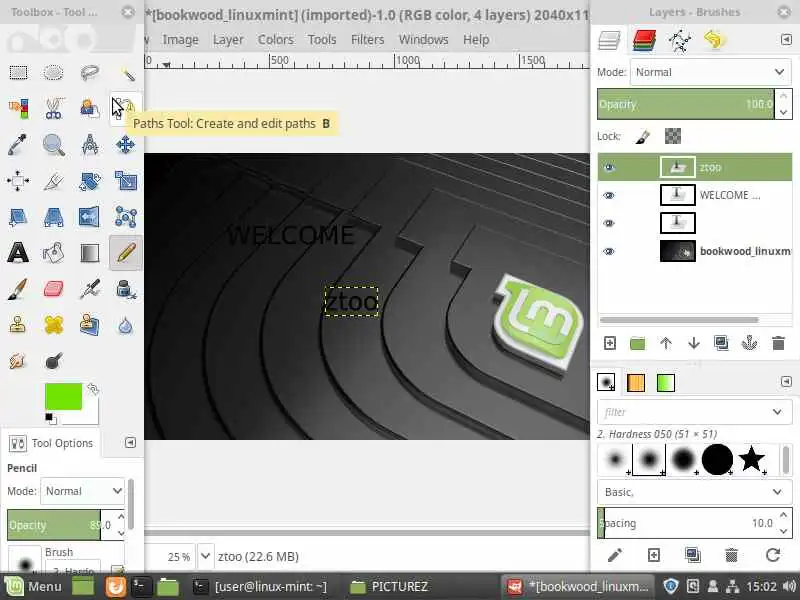This screenshot has height=600, width=800.
Task: Open the Layer menu
Action: (228, 39)
